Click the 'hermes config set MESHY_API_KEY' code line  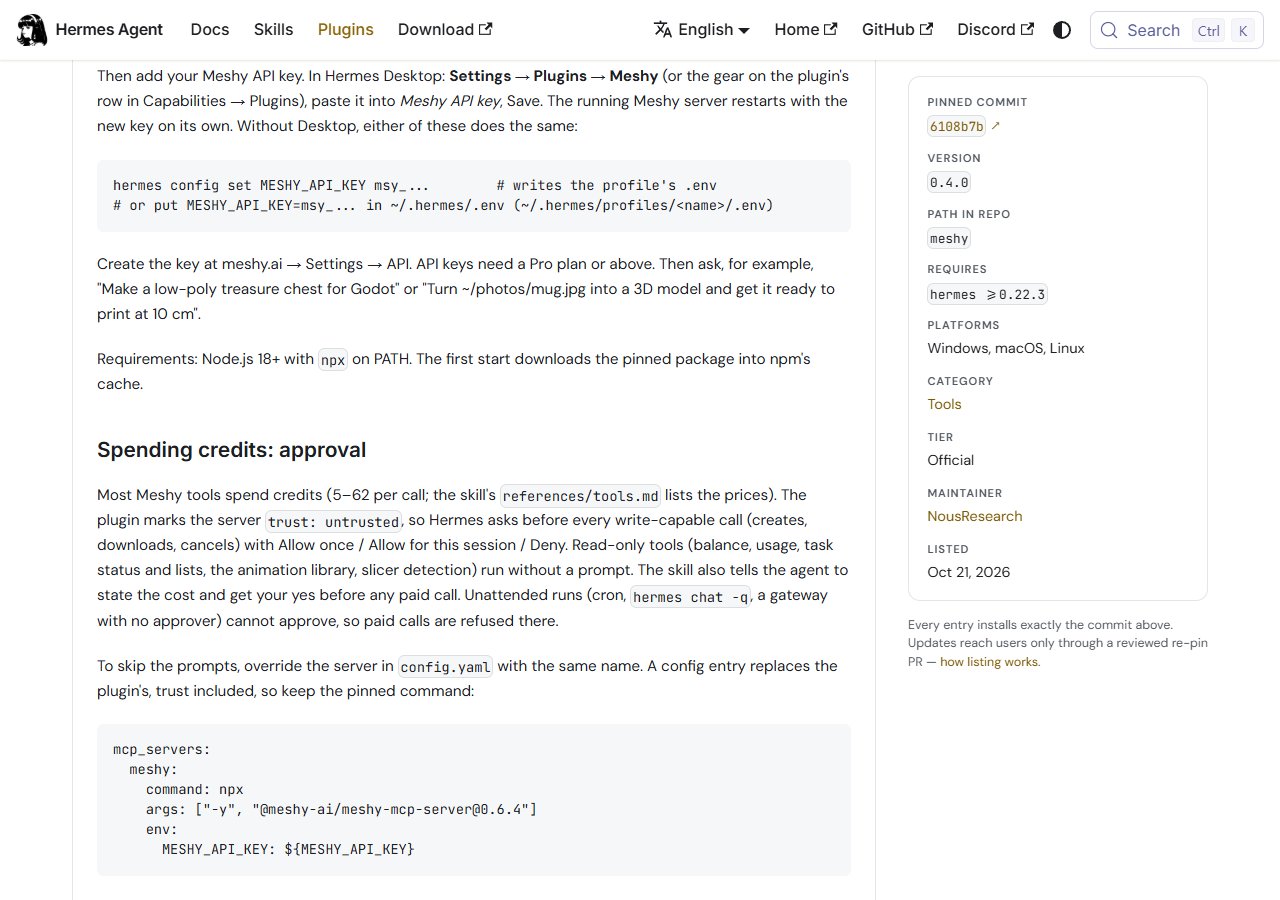[415, 185]
